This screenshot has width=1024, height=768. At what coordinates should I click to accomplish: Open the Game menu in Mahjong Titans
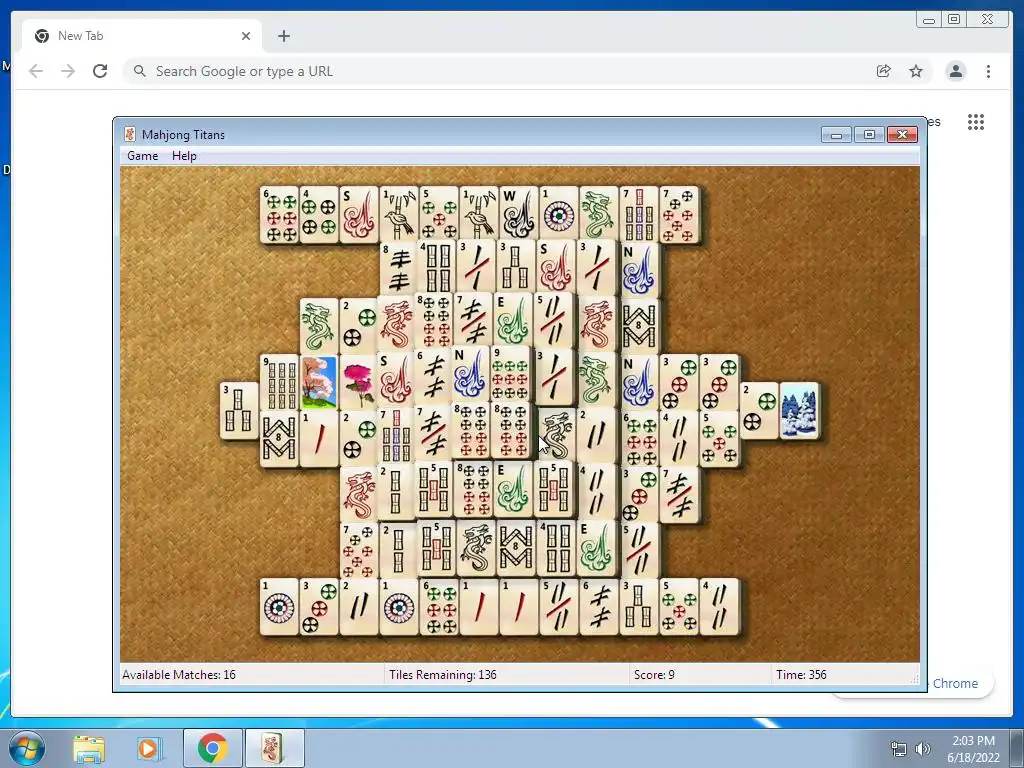click(142, 155)
